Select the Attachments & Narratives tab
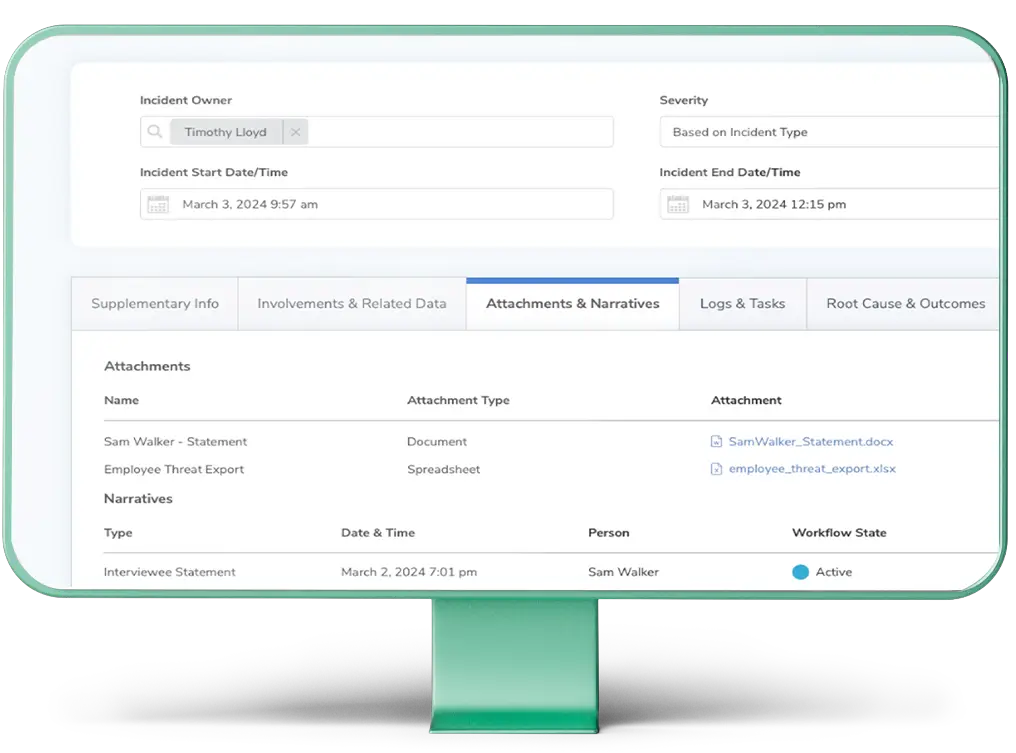The height and width of the screenshot is (753, 1016). point(572,304)
